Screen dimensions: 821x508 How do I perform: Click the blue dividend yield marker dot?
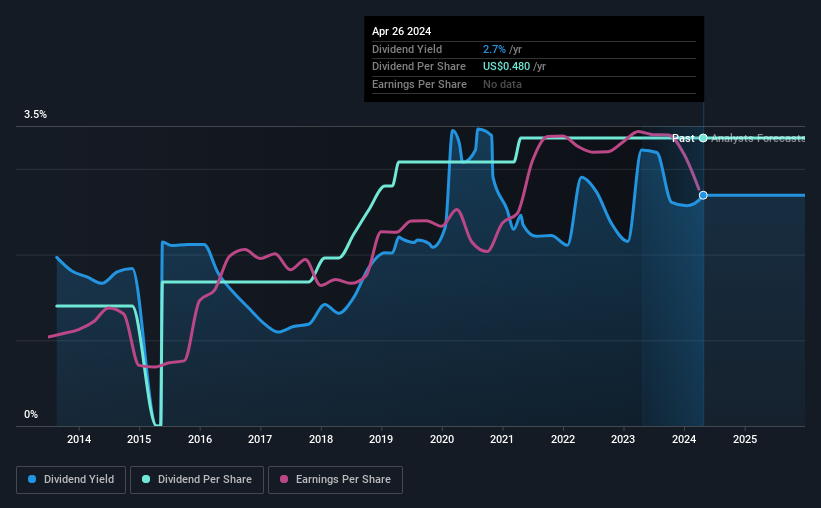703,195
